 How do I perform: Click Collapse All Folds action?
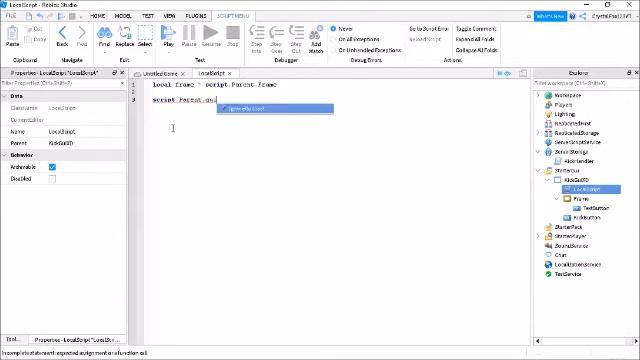point(476,50)
